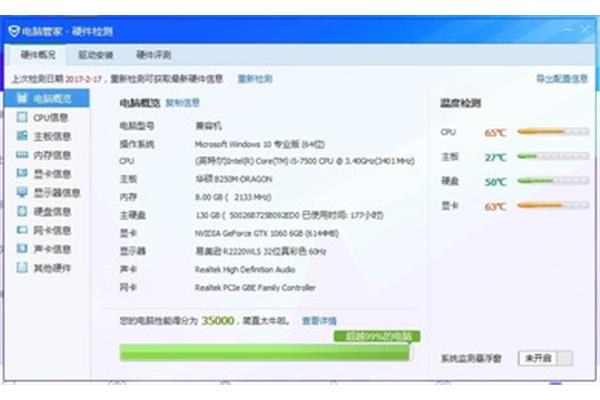
Task: Click the green percentile badge above the bar
Action: pyautogui.click(x=377, y=336)
